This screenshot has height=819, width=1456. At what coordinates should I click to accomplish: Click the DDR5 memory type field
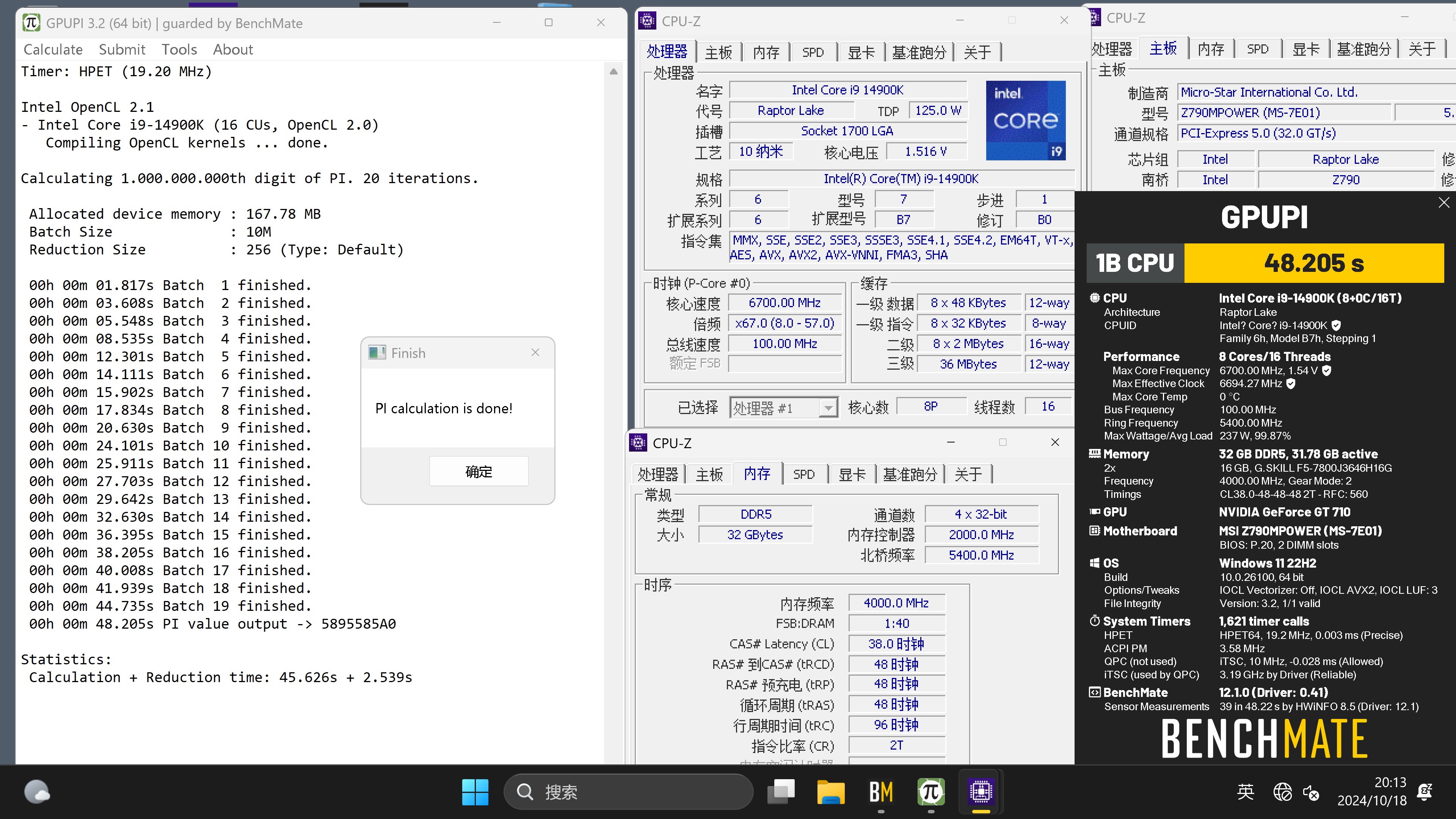coord(756,515)
